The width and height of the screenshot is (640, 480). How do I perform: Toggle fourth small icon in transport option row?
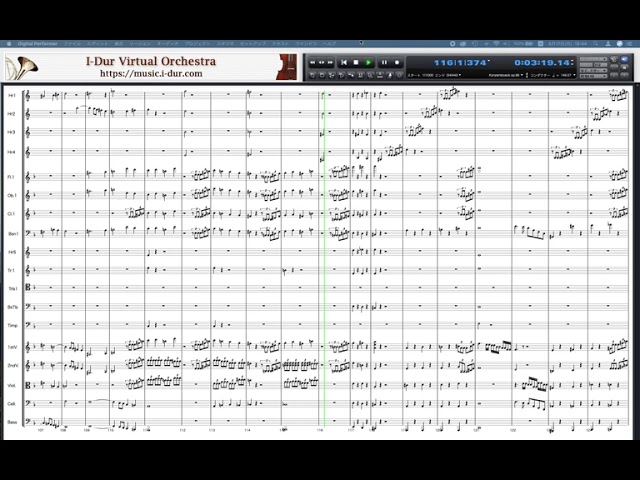pyautogui.click(x=342, y=75)
